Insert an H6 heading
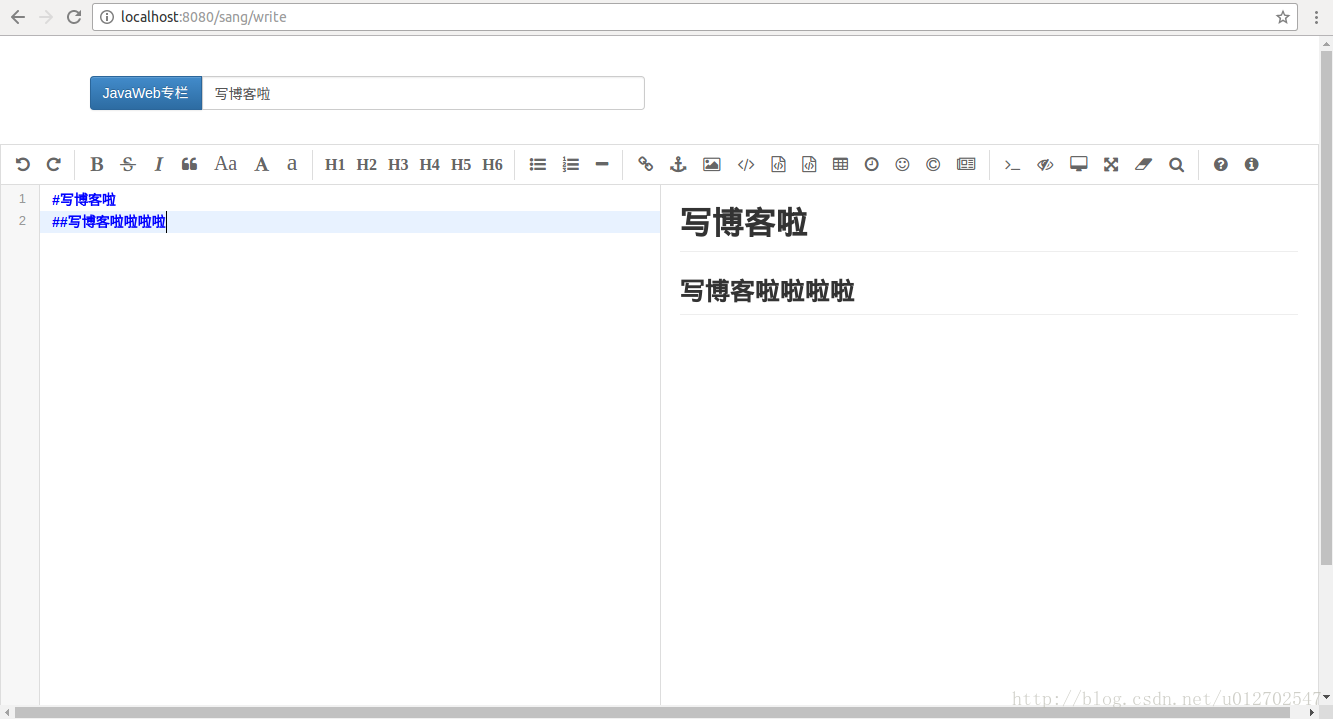The width and height of the screenshot is (1333, 719). click(493, 164)
